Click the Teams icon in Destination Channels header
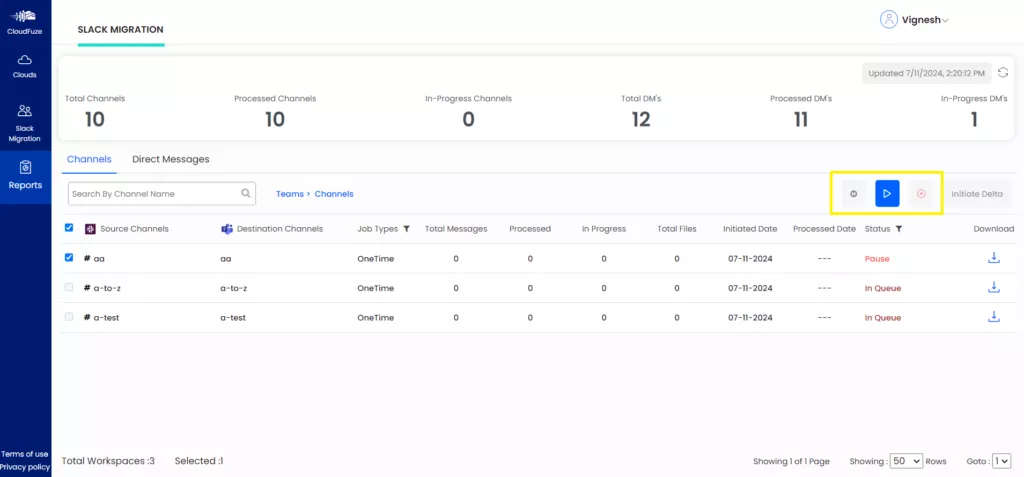Image resolution: width=1024 pixels, height=477 pixels. 227,229
